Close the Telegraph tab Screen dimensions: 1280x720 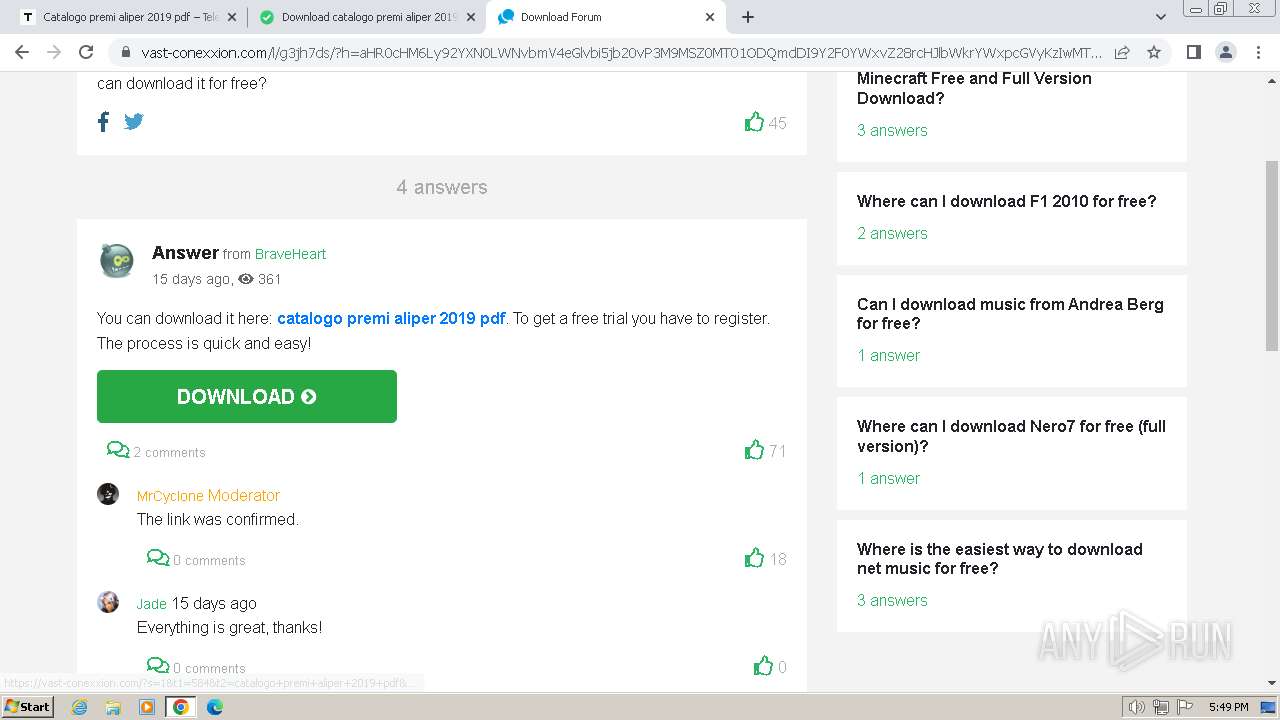tap(232, 17)
